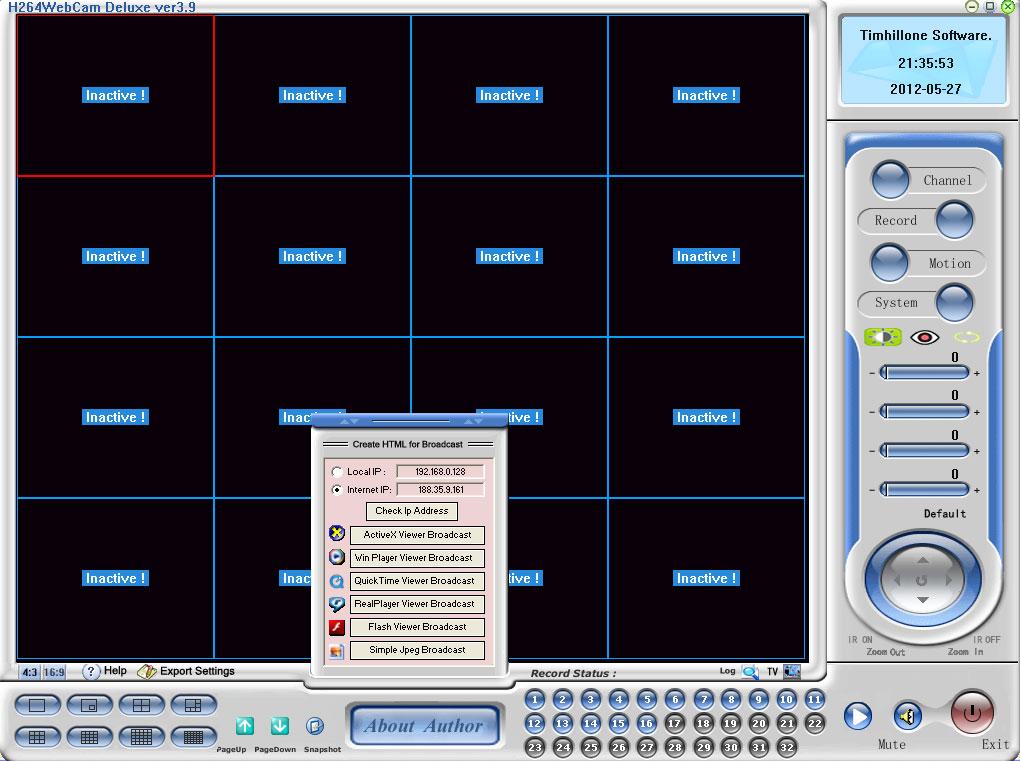Viewport: 1020px width, 761px height.
Task: Open the Log magnifier icon
Action: tap(750, 672)
